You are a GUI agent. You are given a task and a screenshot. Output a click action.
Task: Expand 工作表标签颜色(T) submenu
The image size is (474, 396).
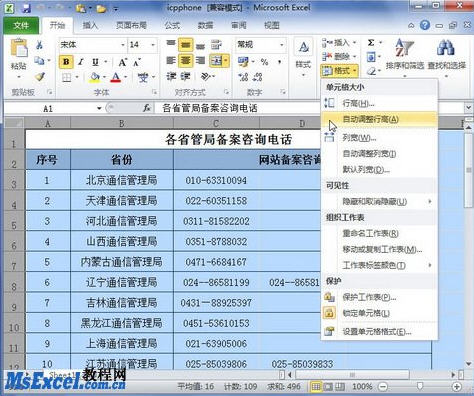[x=379, y=265]
